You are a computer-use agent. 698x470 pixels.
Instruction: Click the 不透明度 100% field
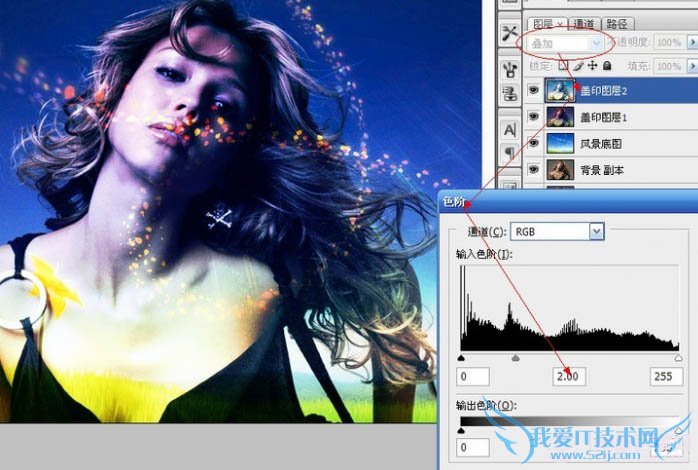[670, 42]
